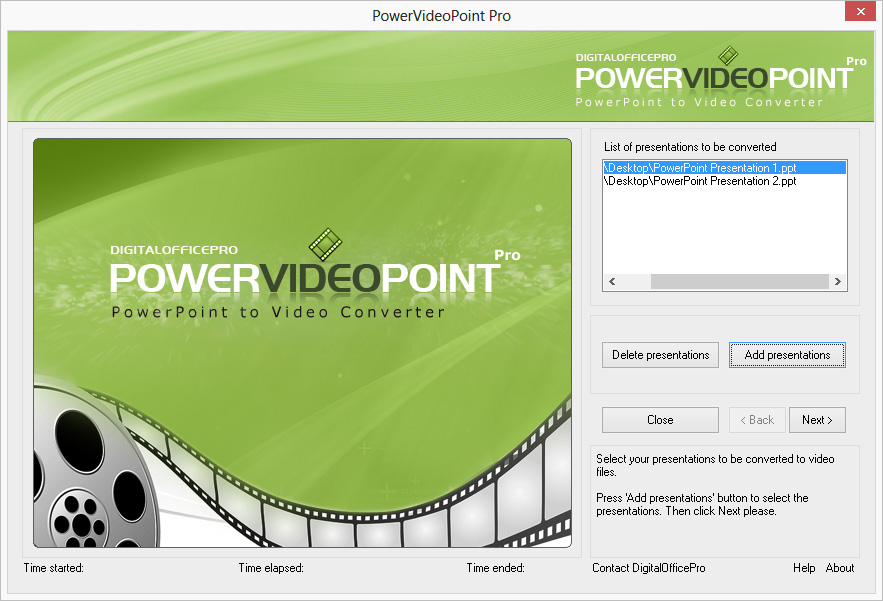Viewport: 883px width, 601px height.
Task: Open Help
Action: click(804, 568)
